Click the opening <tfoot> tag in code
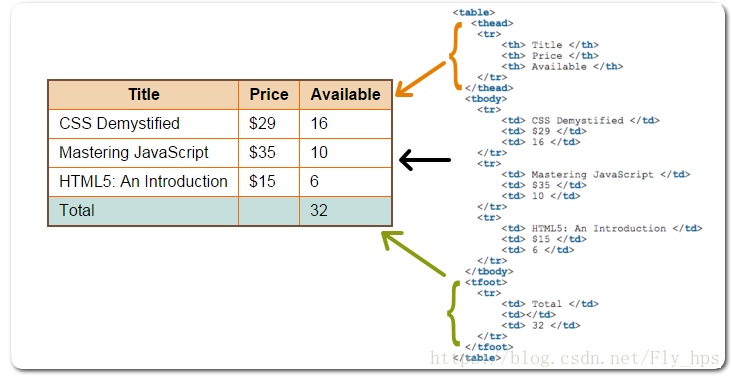The width and height of the screenshot is (731, 378). tap(486, 282)
